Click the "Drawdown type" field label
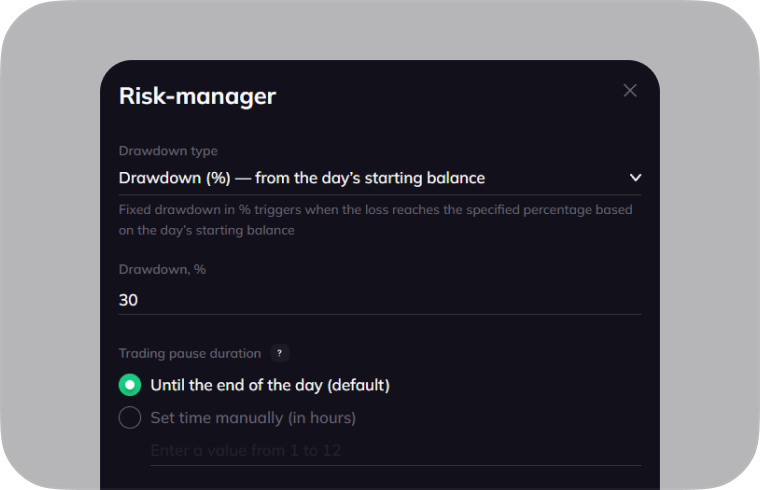The image size is (760, 490). point(168,151)
